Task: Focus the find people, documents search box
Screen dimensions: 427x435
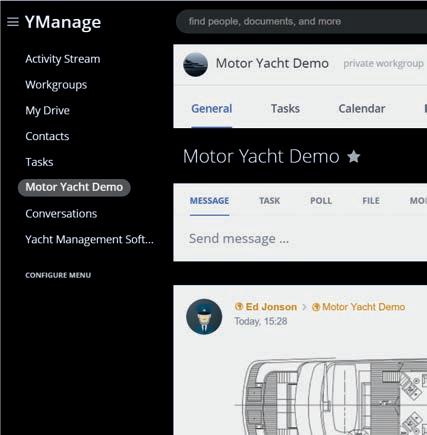Action: 301,21
